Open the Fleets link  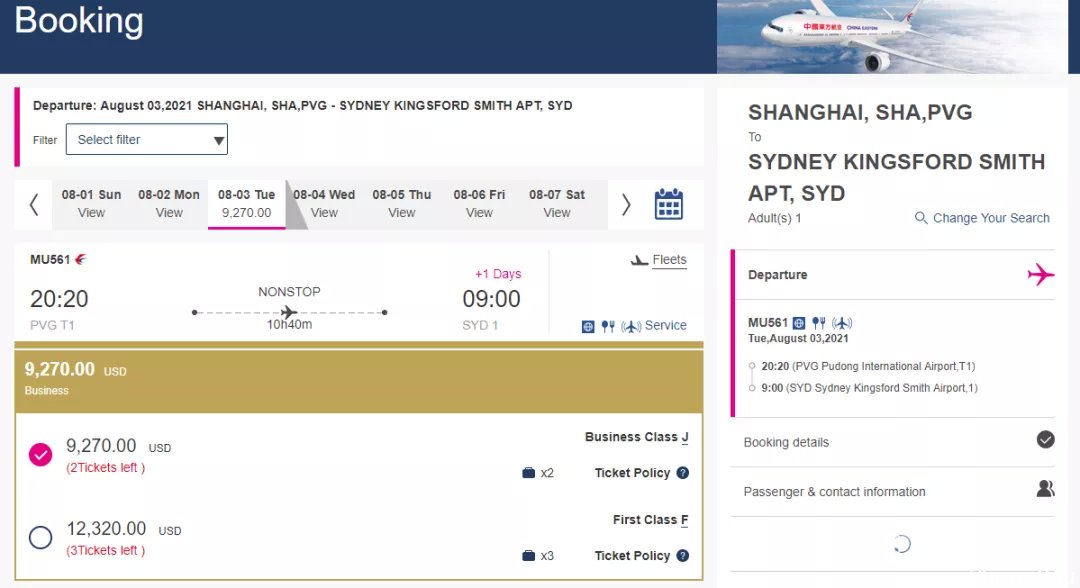point(669,260)
